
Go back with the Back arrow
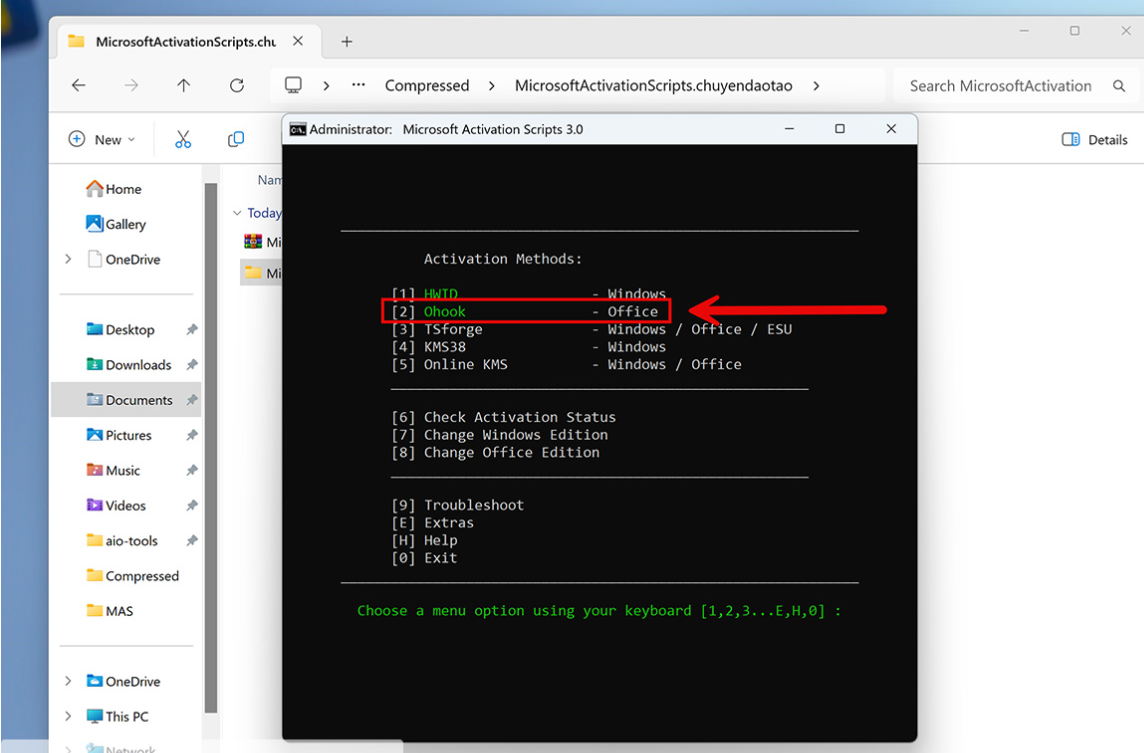point(79,86)
